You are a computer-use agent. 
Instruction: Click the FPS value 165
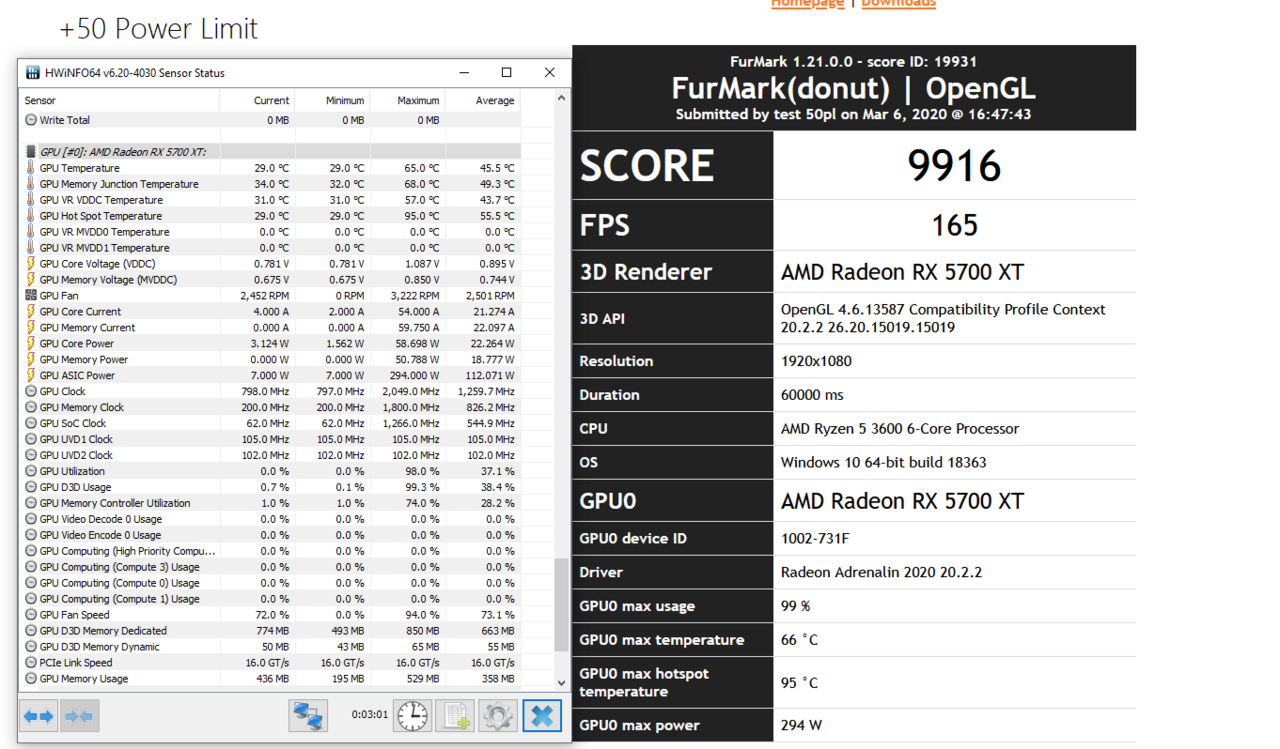(954, 225)
